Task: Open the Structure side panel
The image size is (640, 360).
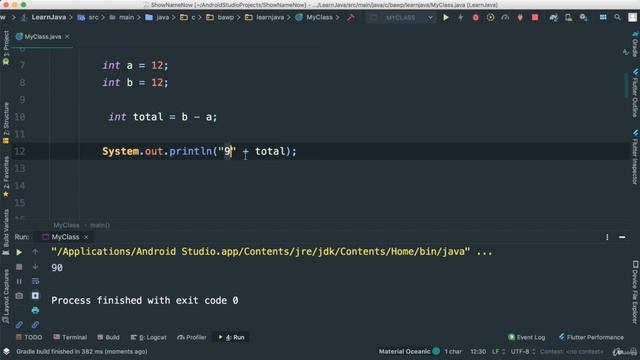Action: pyautogui.click(x=6, y=123)
